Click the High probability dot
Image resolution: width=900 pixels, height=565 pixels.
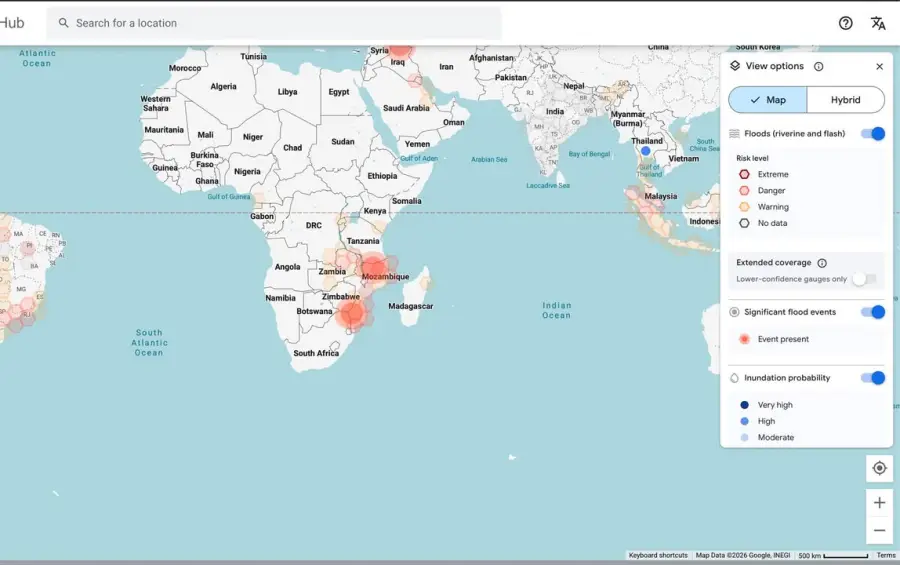coord(744,421)
